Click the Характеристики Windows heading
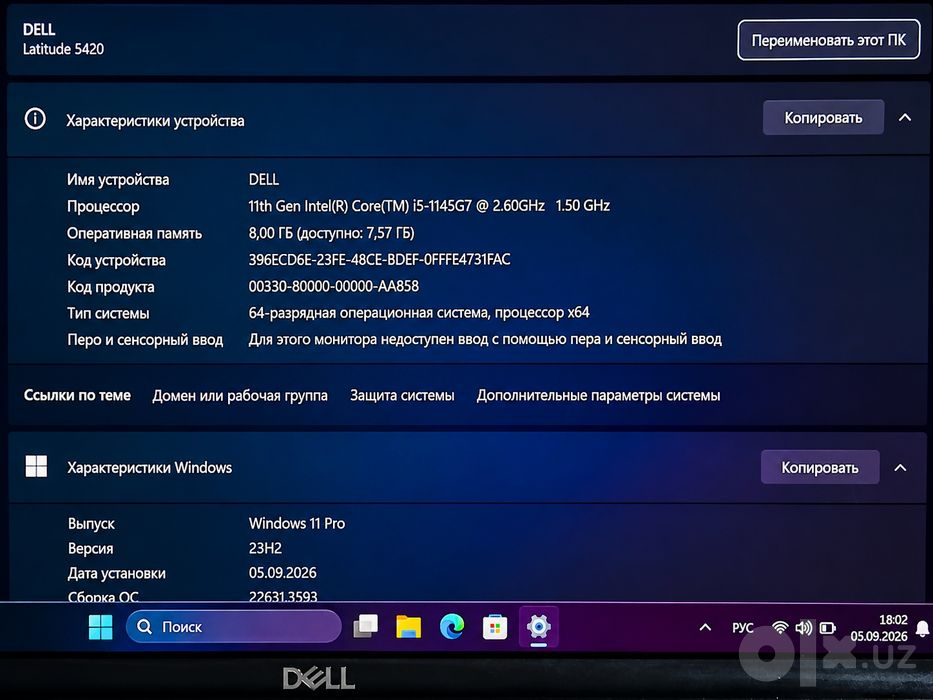Screen dimensions: 933x700 [x=149, y=468]
